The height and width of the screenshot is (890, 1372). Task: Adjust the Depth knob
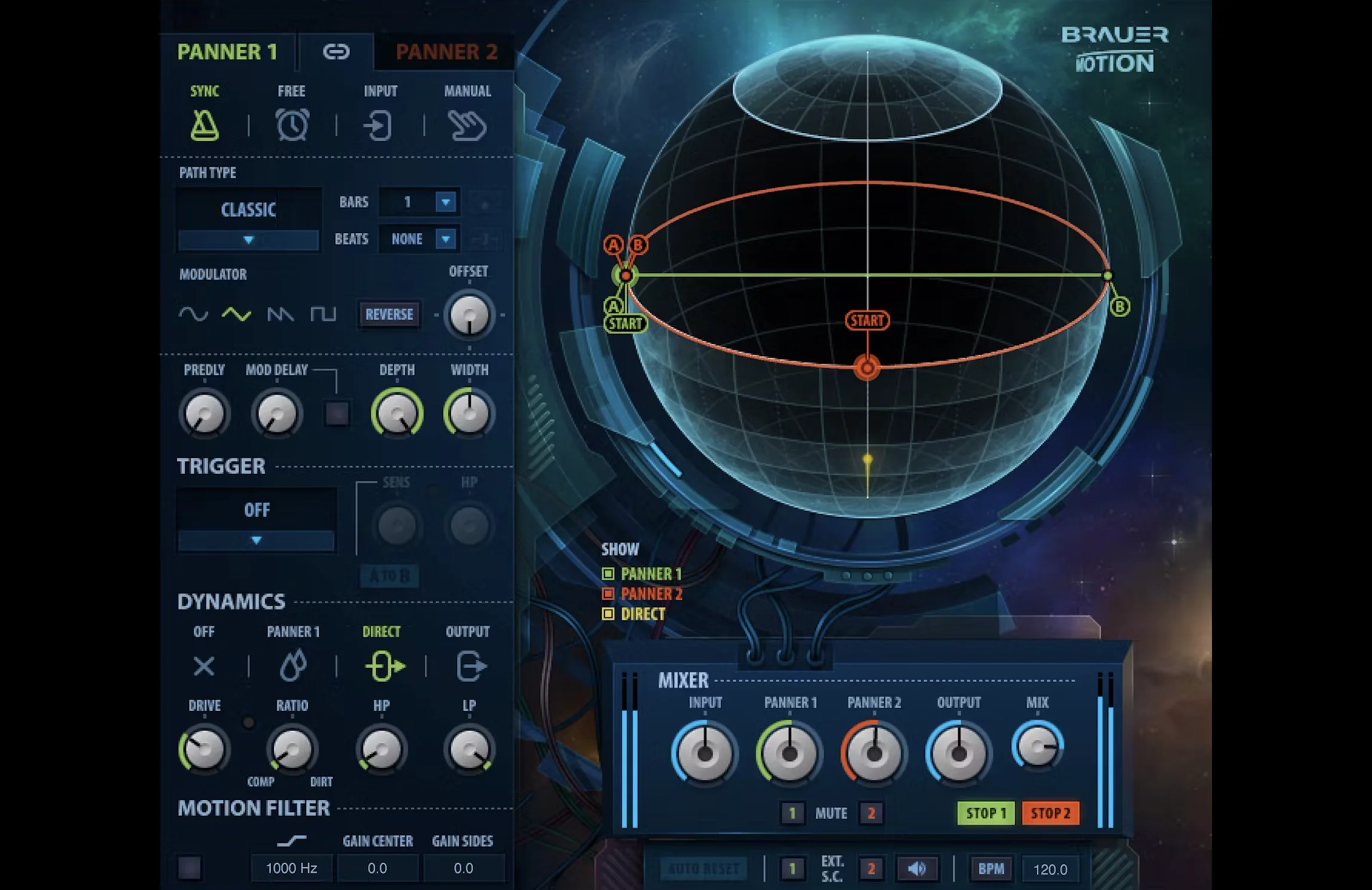pos(397,412)
